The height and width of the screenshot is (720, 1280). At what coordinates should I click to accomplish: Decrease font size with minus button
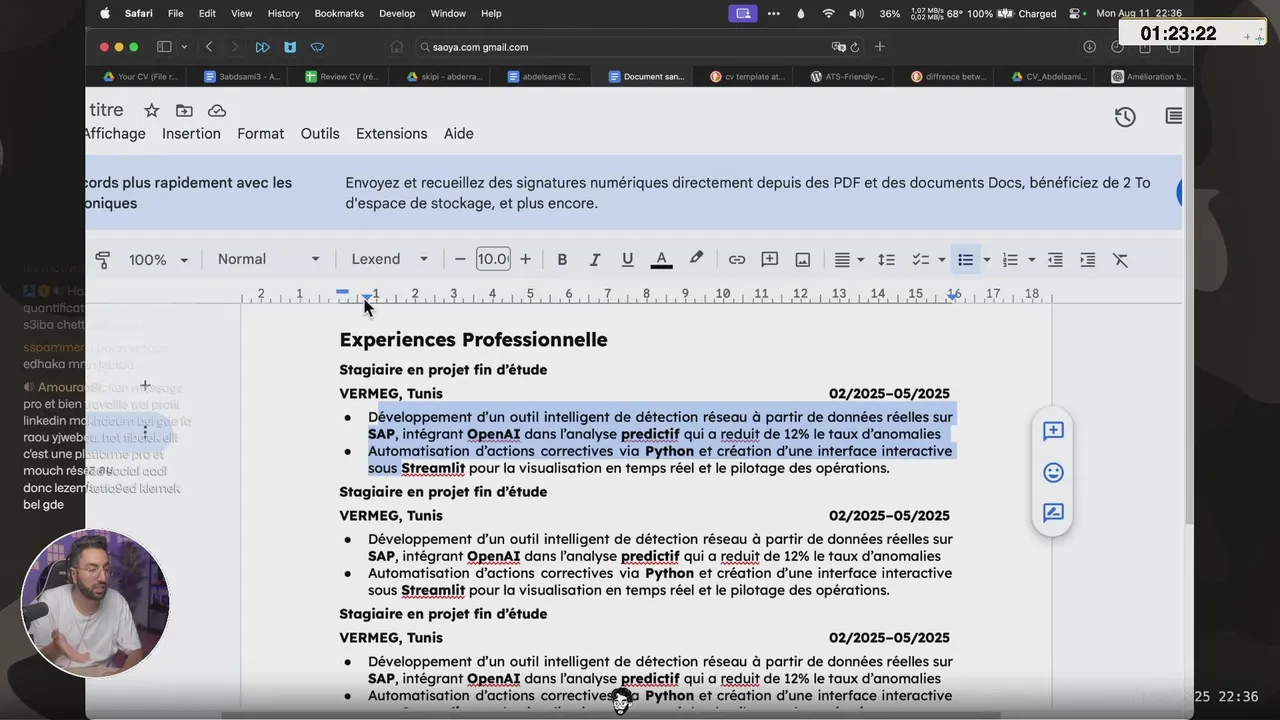[460, 259]
